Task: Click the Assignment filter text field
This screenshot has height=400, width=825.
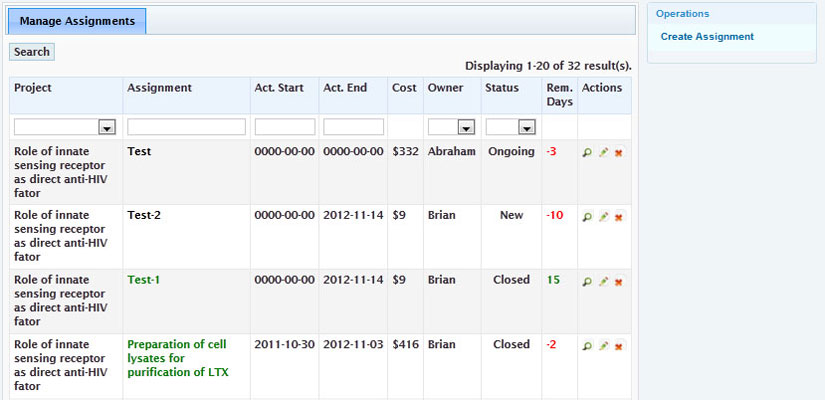Action: 186,128
